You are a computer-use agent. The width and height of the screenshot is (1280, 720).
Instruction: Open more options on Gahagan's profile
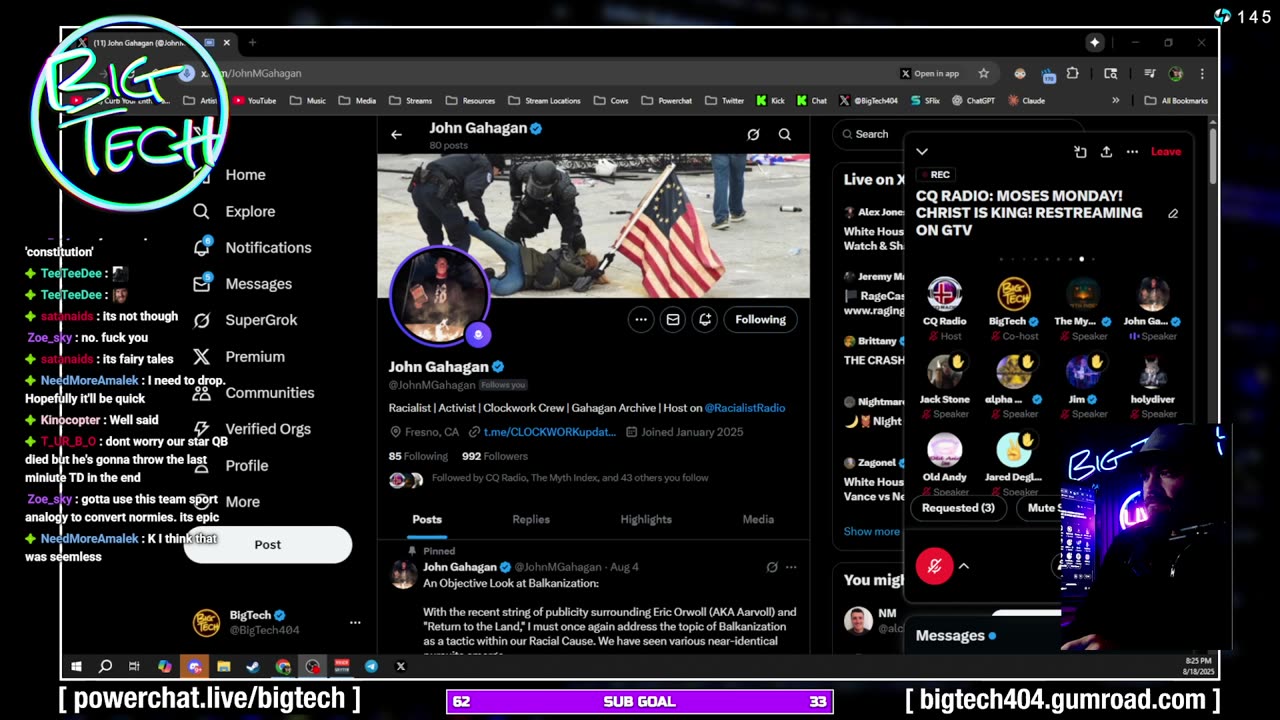tap(641, 319)
